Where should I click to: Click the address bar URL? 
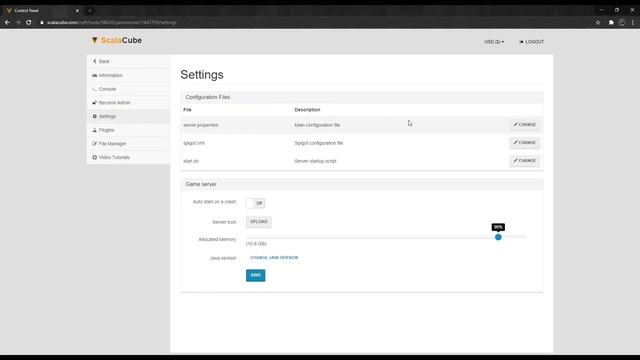[111, 22]
